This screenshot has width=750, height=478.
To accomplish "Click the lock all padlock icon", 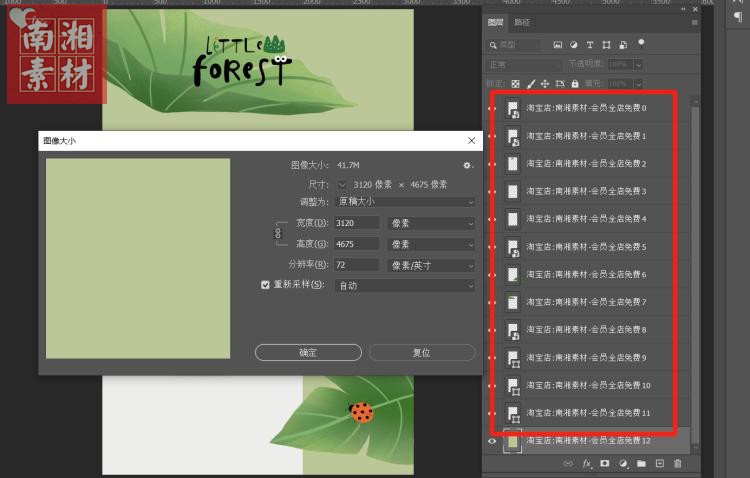I will tap(575, 84).
